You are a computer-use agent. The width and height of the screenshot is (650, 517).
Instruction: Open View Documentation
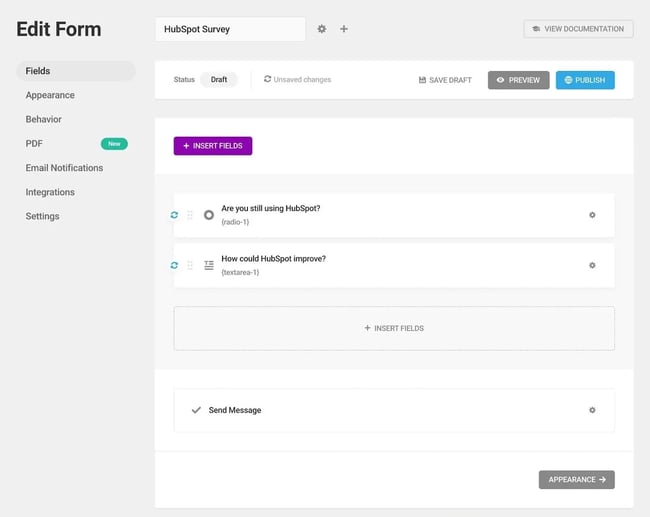(578, 29)
